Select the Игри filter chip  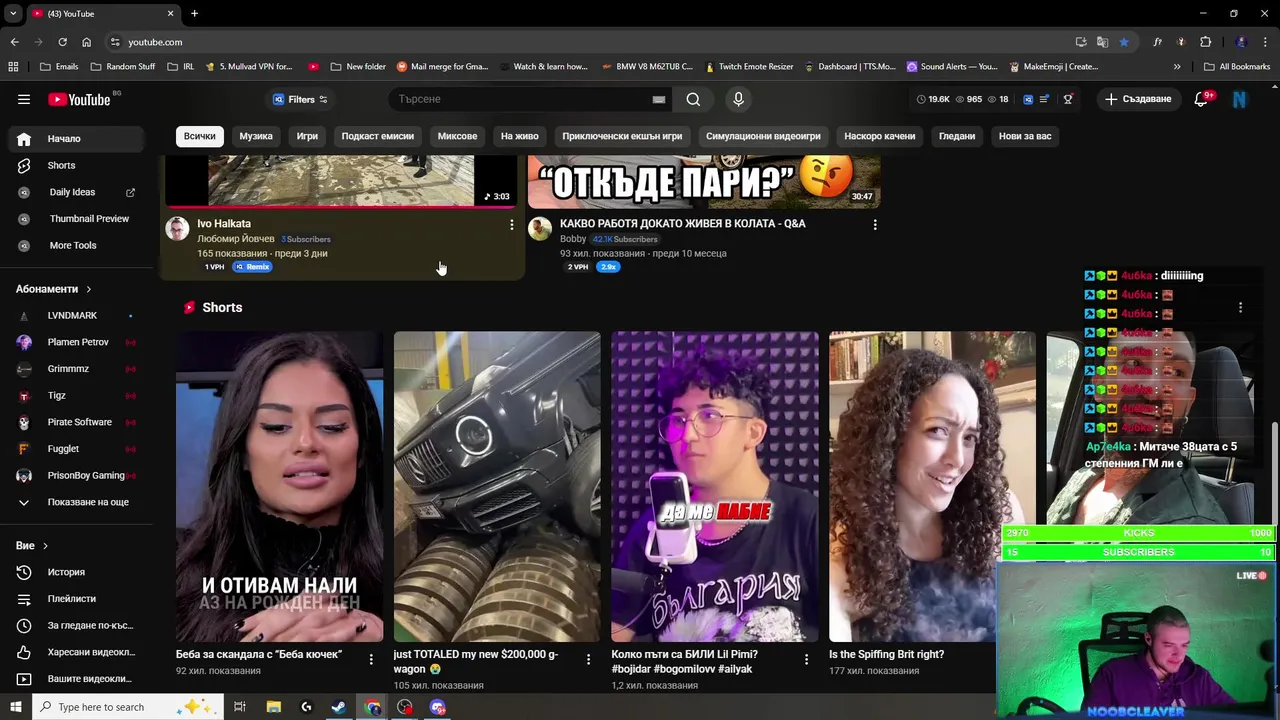(x=307, y=136)
